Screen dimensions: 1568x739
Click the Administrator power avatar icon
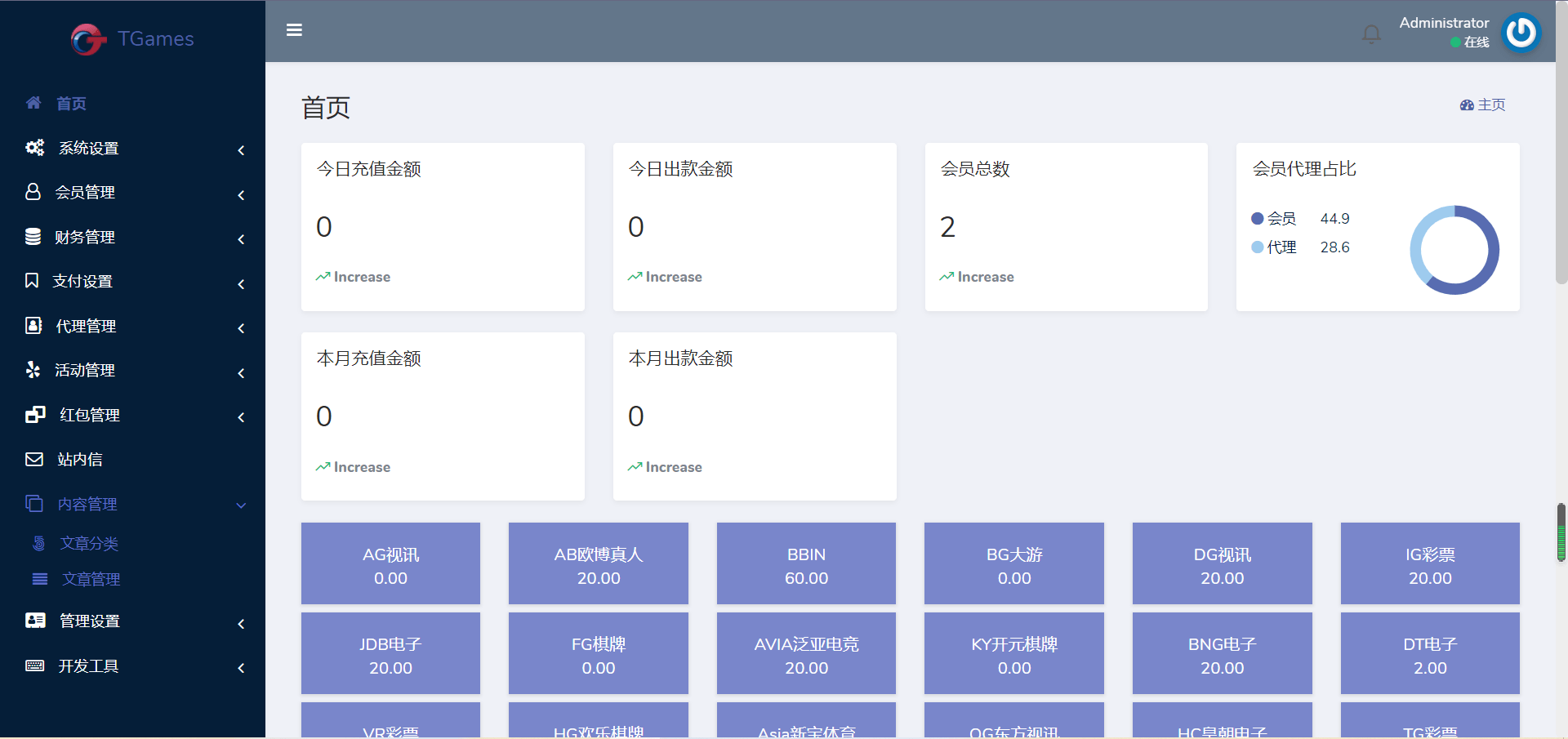(1521, 33)
